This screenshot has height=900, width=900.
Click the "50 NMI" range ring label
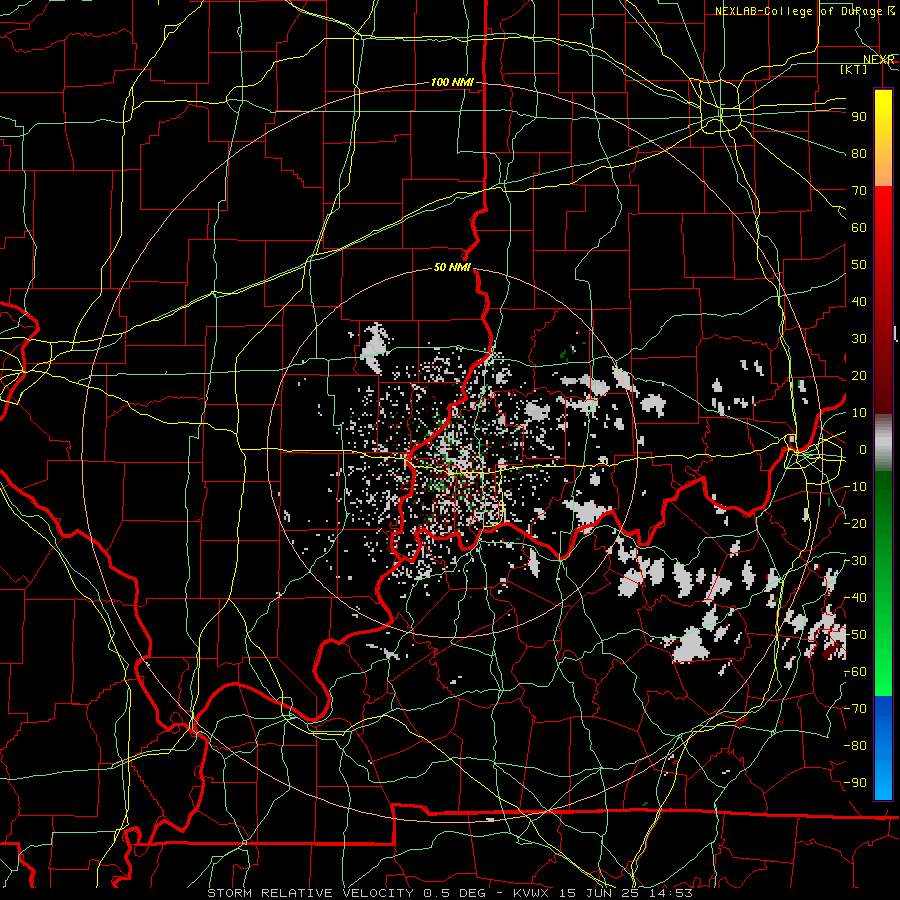(452, 267)
